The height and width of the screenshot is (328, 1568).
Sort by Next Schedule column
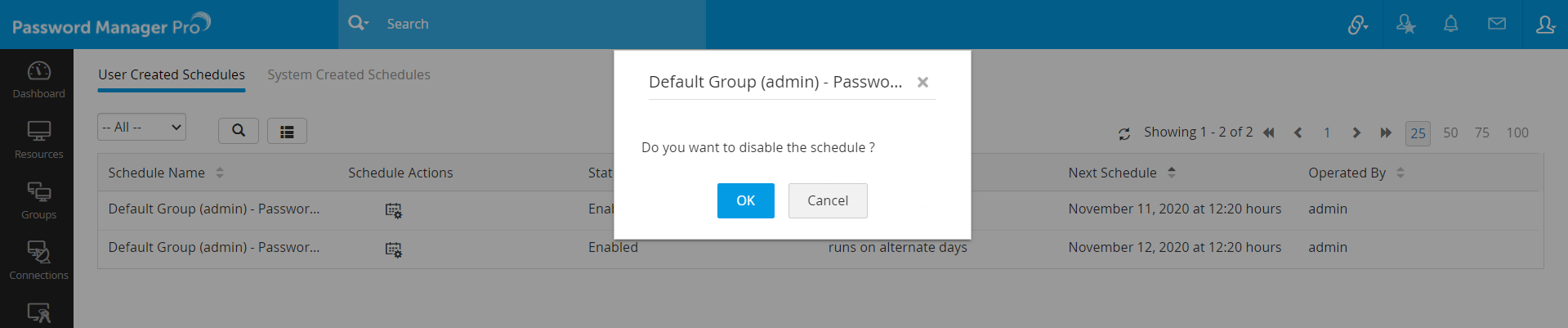coord(1172,173)
